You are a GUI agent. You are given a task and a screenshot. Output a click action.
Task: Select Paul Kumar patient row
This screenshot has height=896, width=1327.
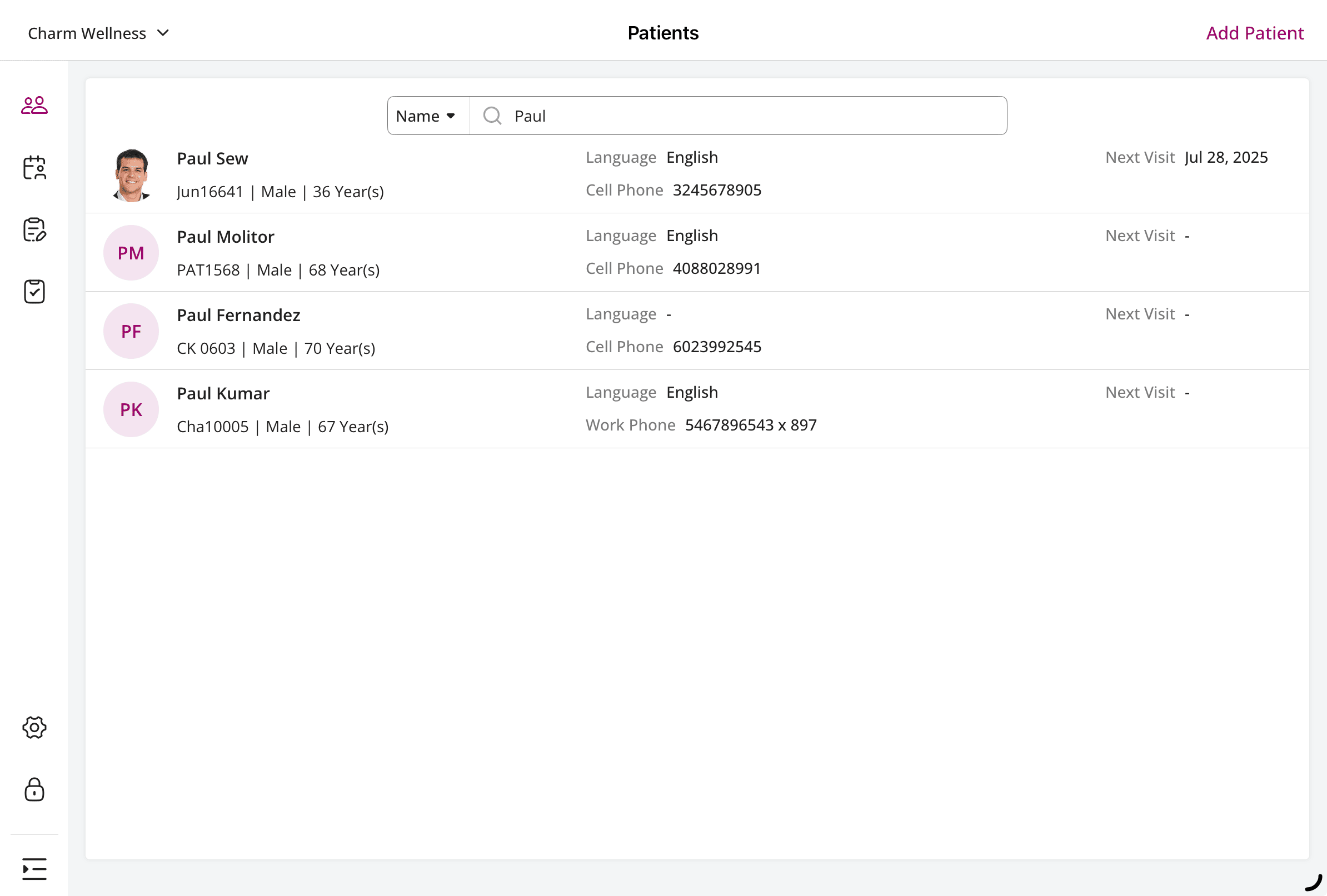[x=223, y=393]
